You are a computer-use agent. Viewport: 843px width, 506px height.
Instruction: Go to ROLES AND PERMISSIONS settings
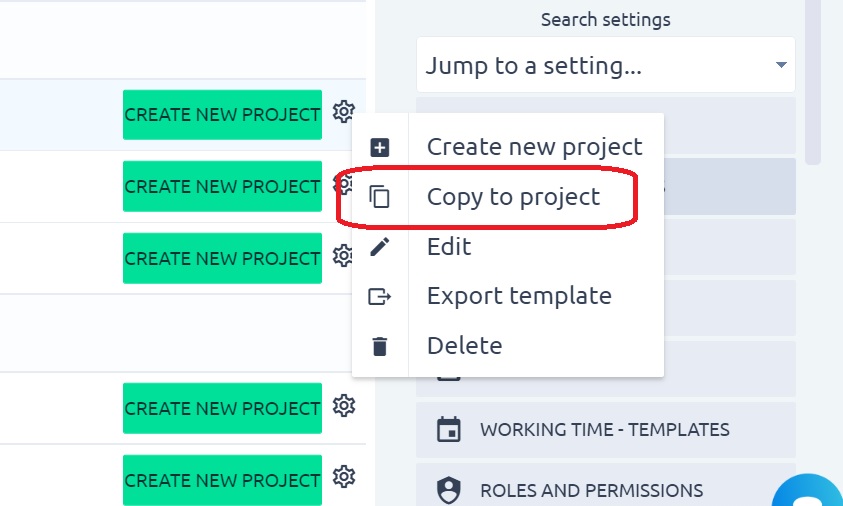point(591,491)
